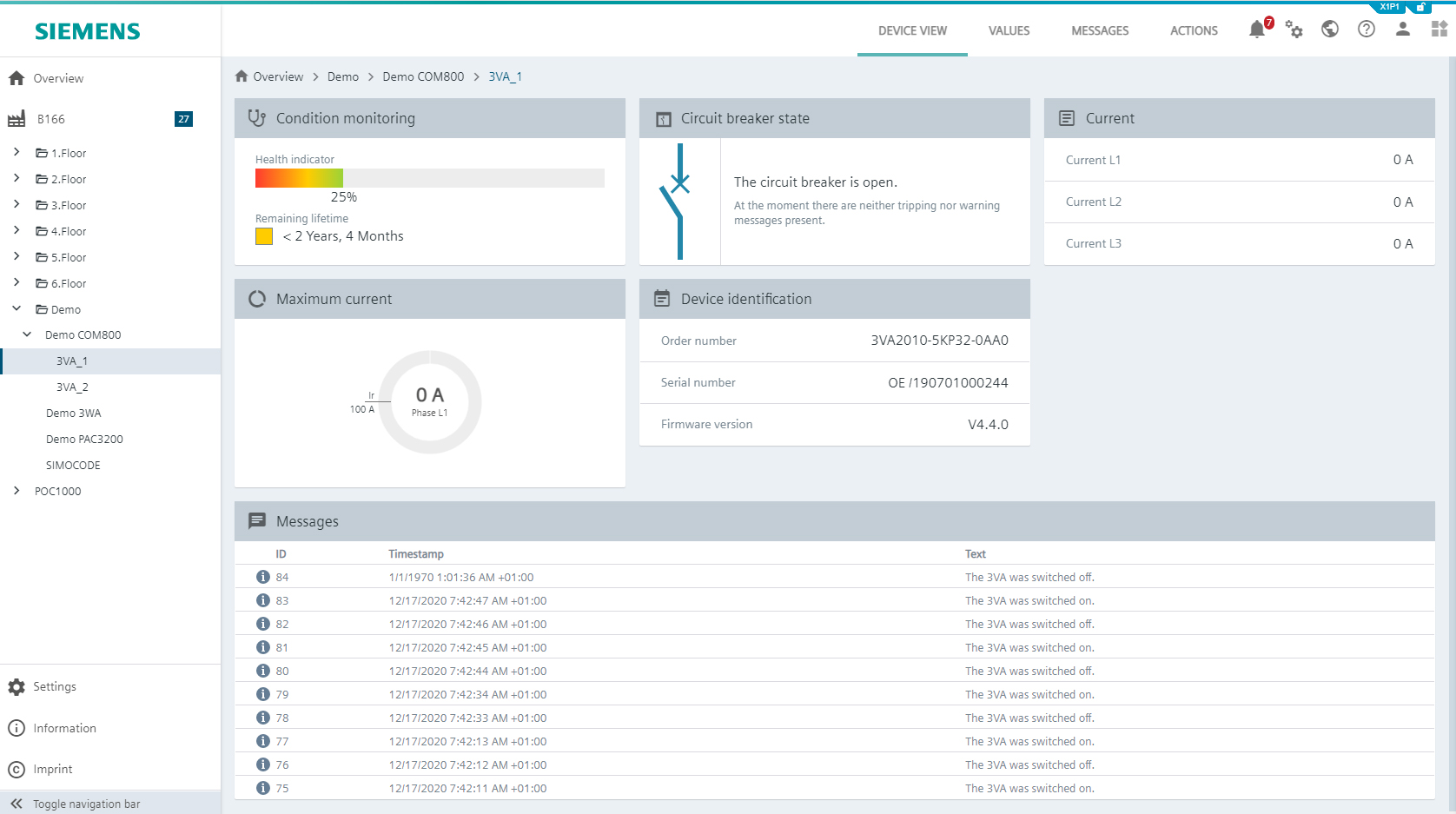Open the settings gears icon in header
The image size is (1456, 814).
[1294, 30]
